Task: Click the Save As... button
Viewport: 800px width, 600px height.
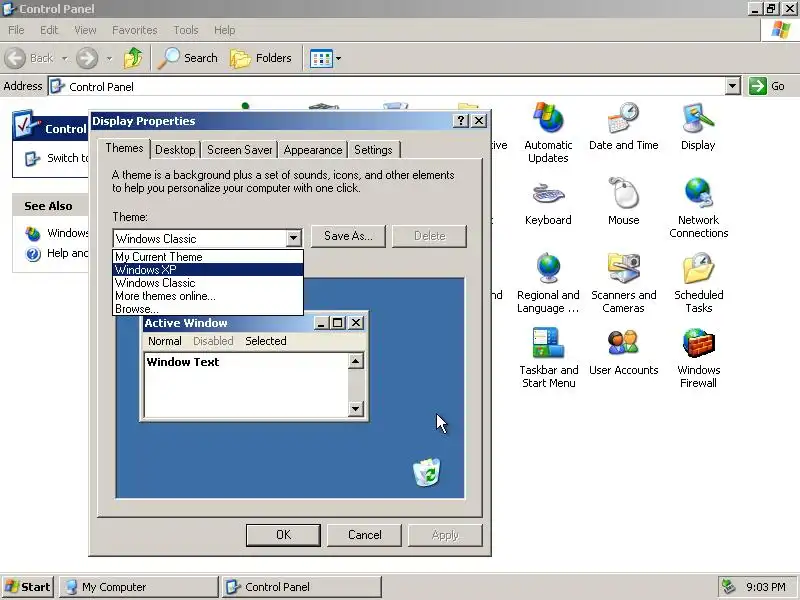Action: click(348, 236)
